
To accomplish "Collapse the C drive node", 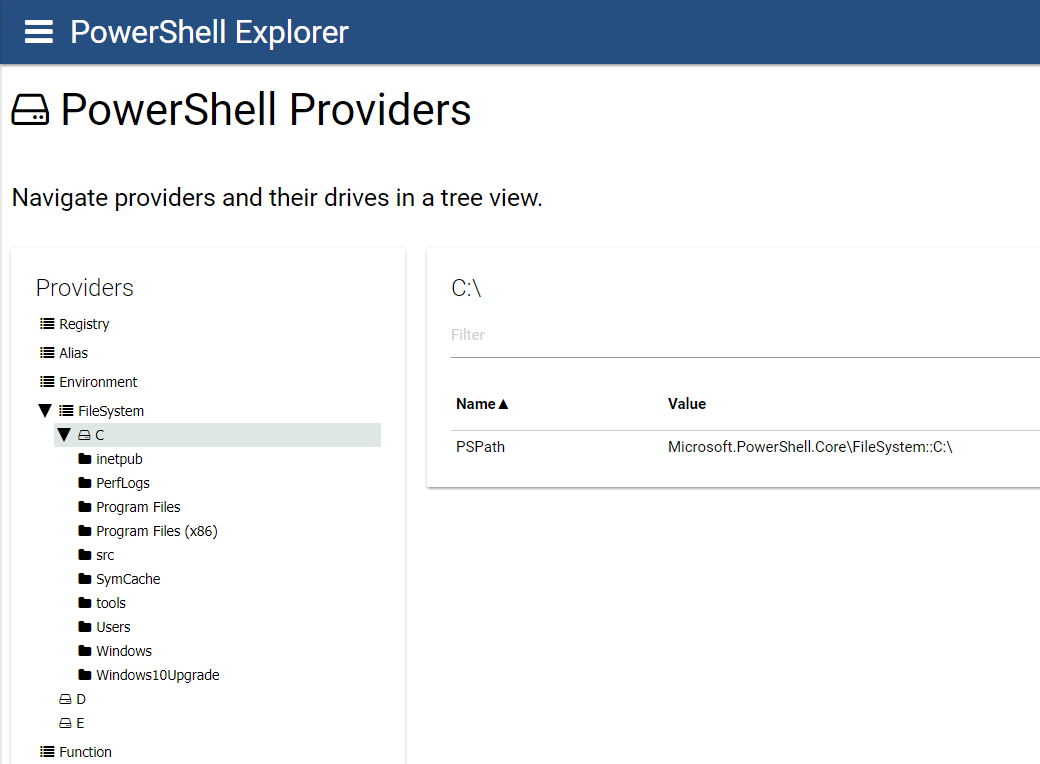I will 64,435.
